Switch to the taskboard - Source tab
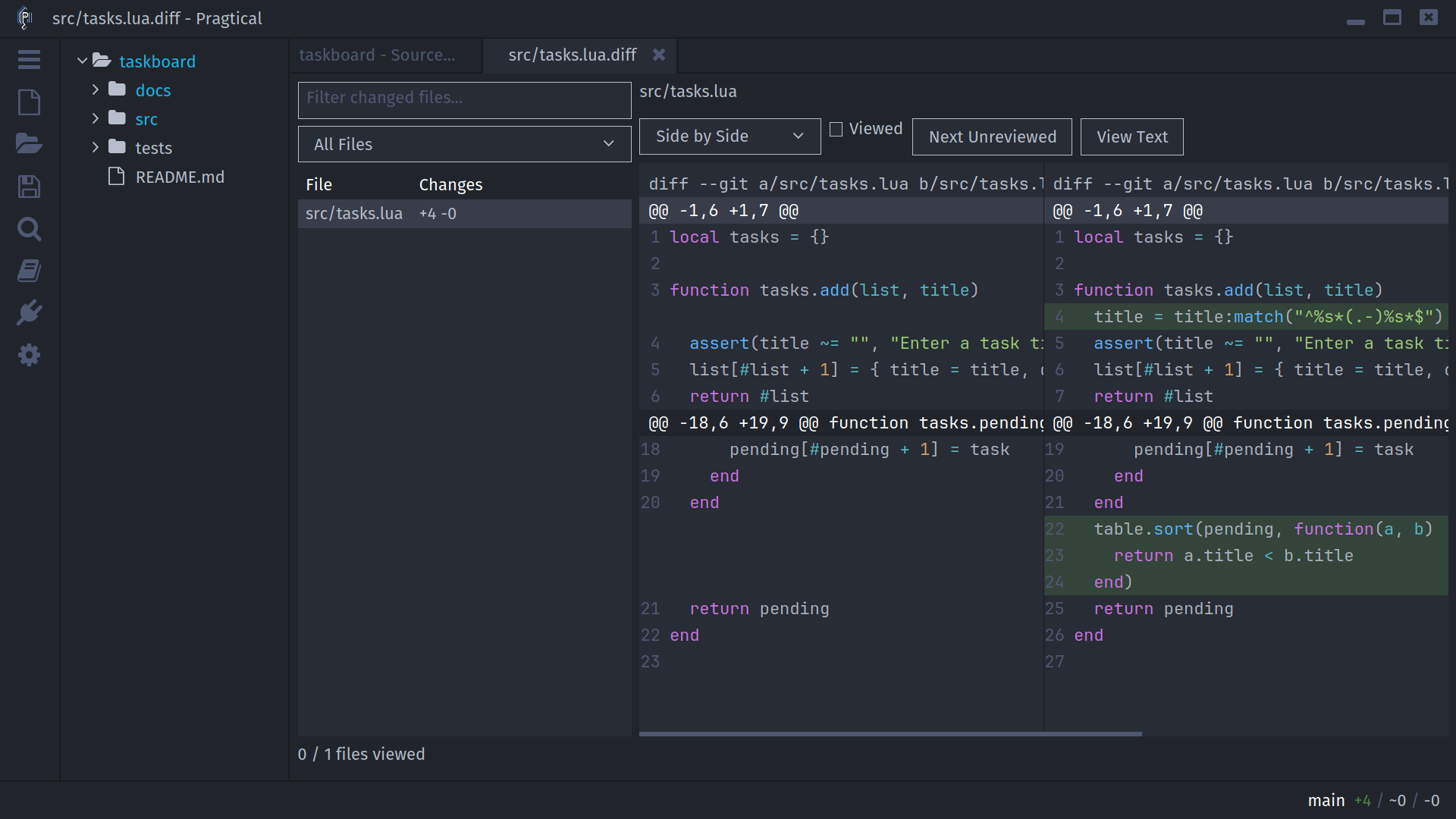 tap(385, 55)
